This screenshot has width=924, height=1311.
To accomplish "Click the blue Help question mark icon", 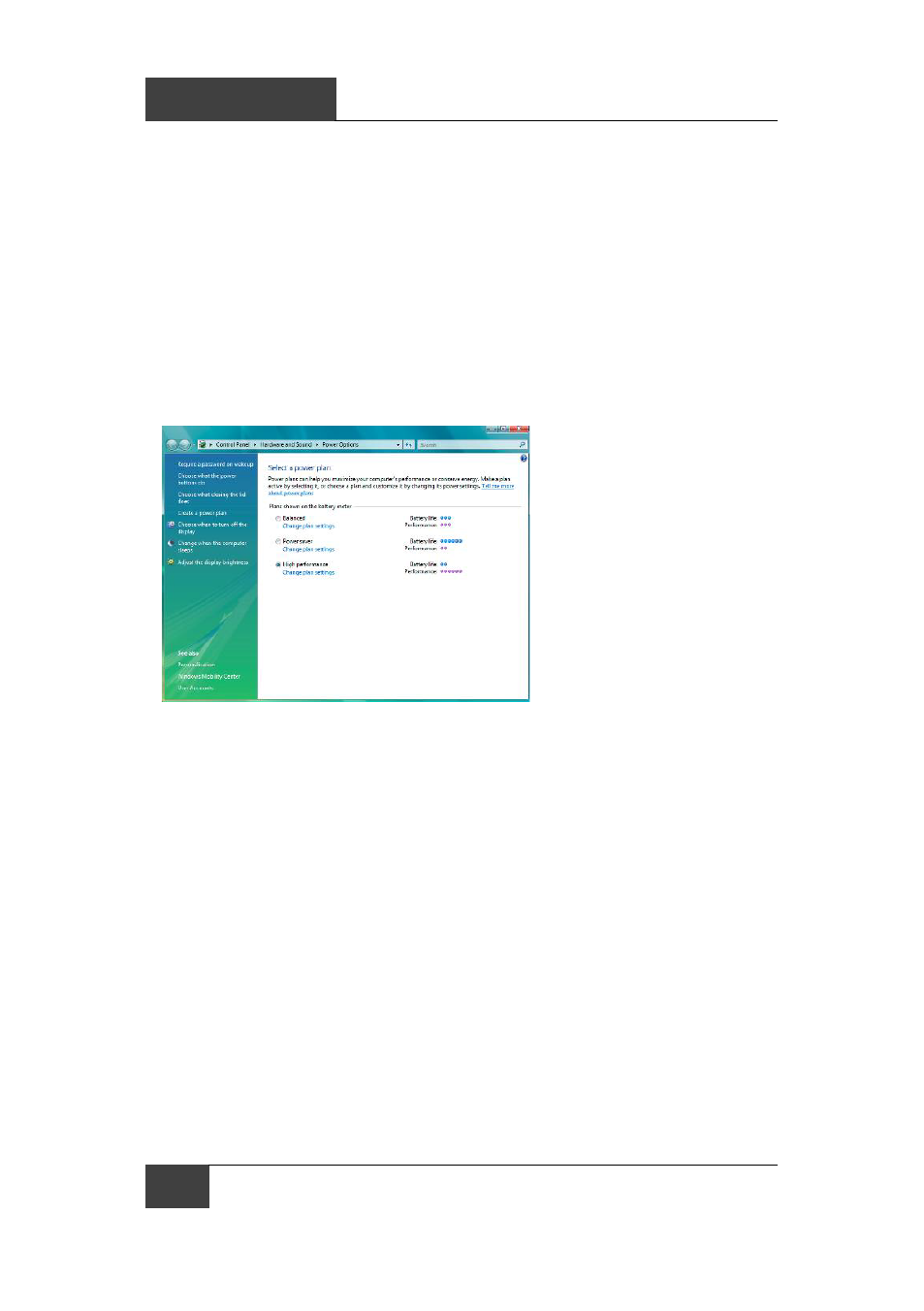I will (524, 459).
